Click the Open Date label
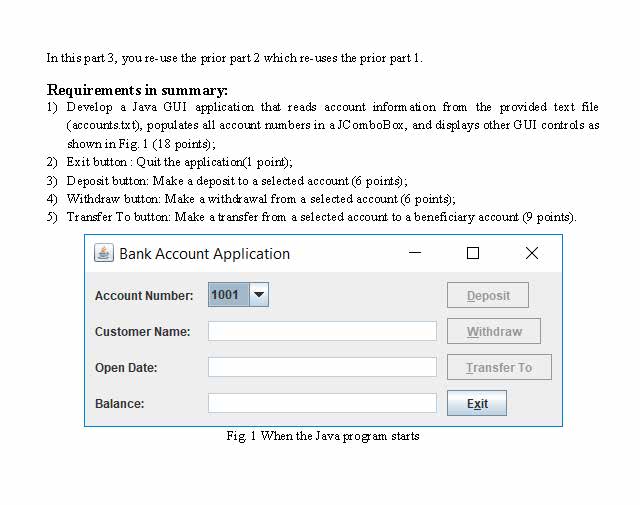The height and width of the screenshot is (505, 640). (x=126, y=368)
